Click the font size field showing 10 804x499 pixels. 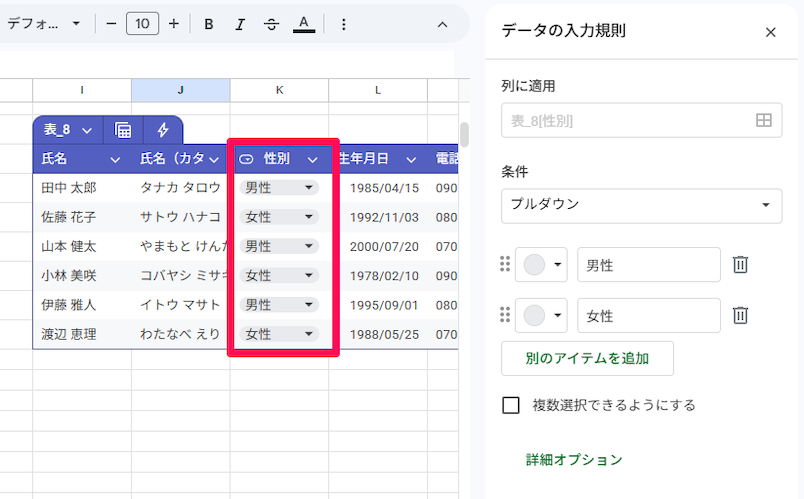(142, 24)
